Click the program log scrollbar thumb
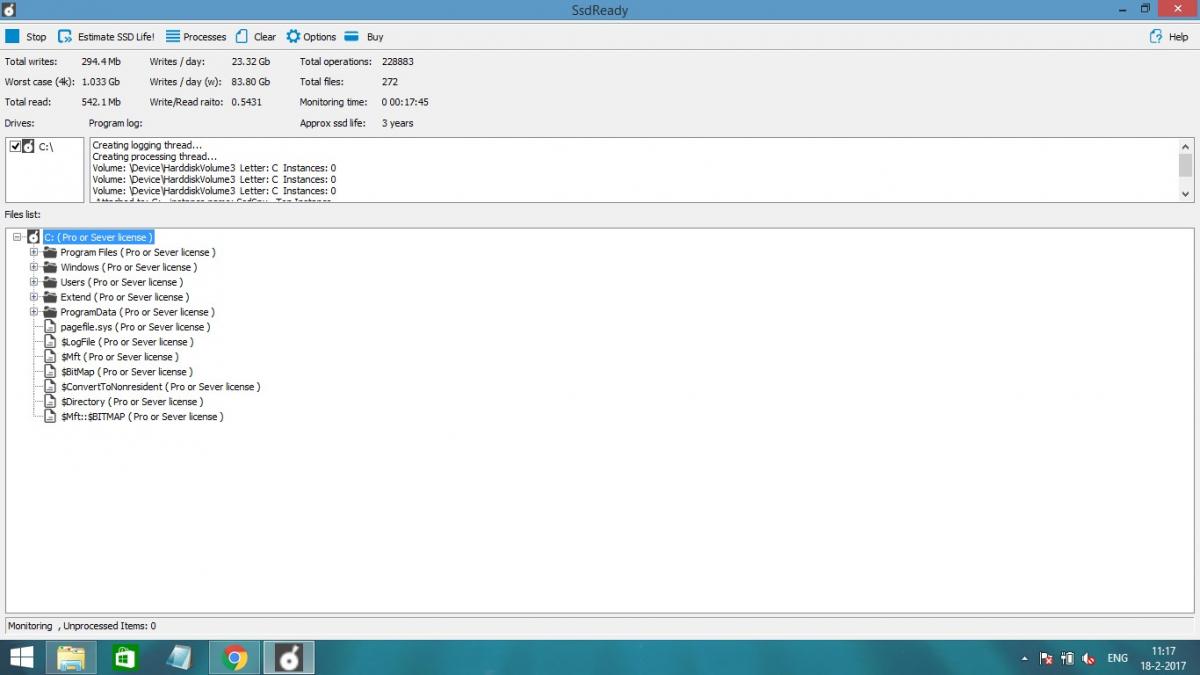This screenshot has width=1200, height=675. coord(1186,165)
